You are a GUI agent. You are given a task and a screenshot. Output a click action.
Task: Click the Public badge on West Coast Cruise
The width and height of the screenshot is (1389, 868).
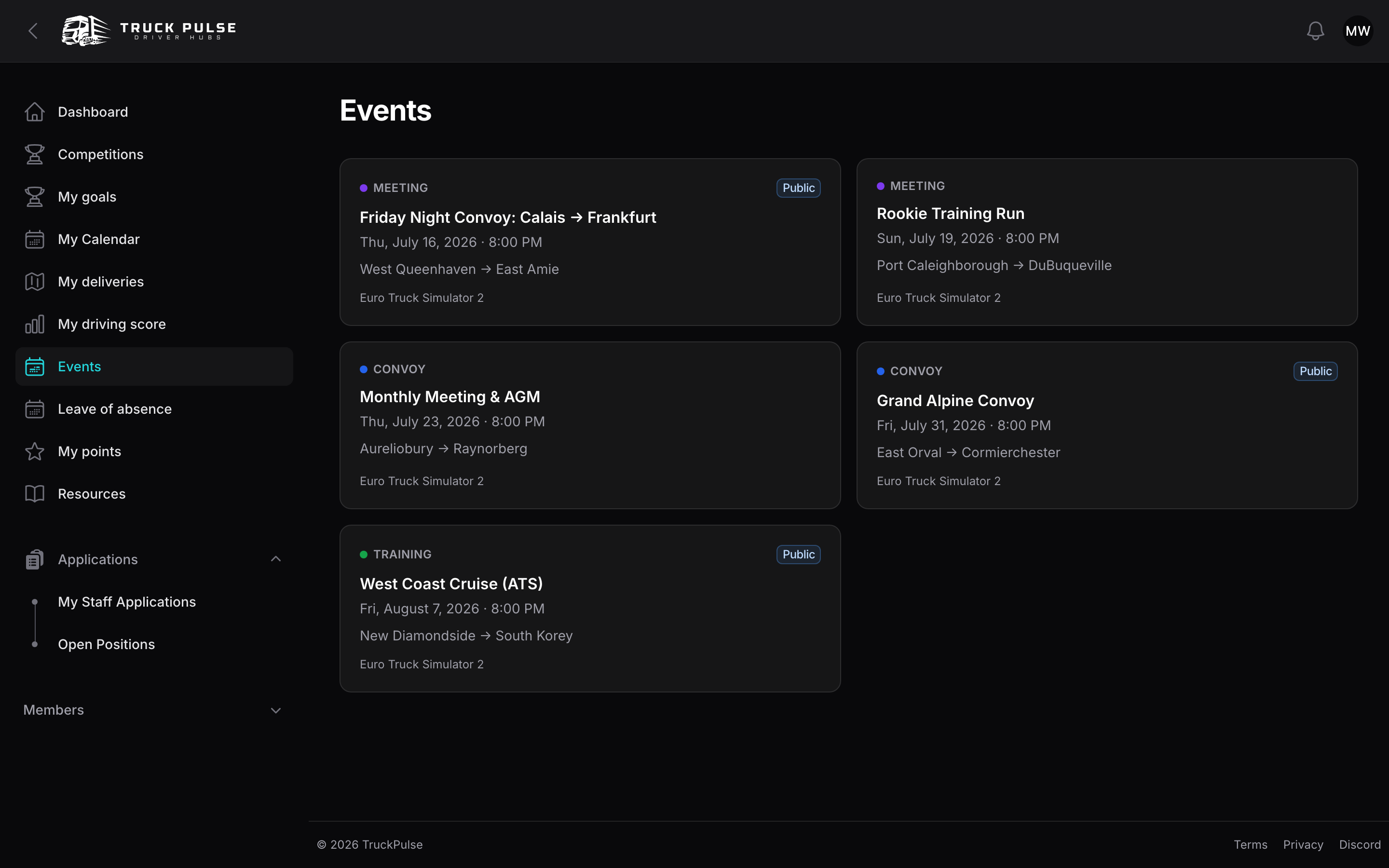[798, 555]
